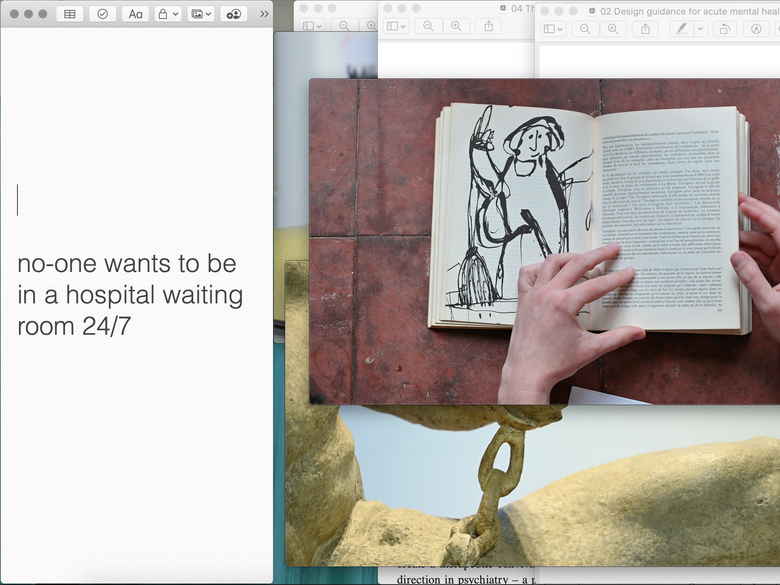The height and width of the screenshot is (585, 780).
Task: Zoom out in 02 Design guidance window
Action: point(586,29)
